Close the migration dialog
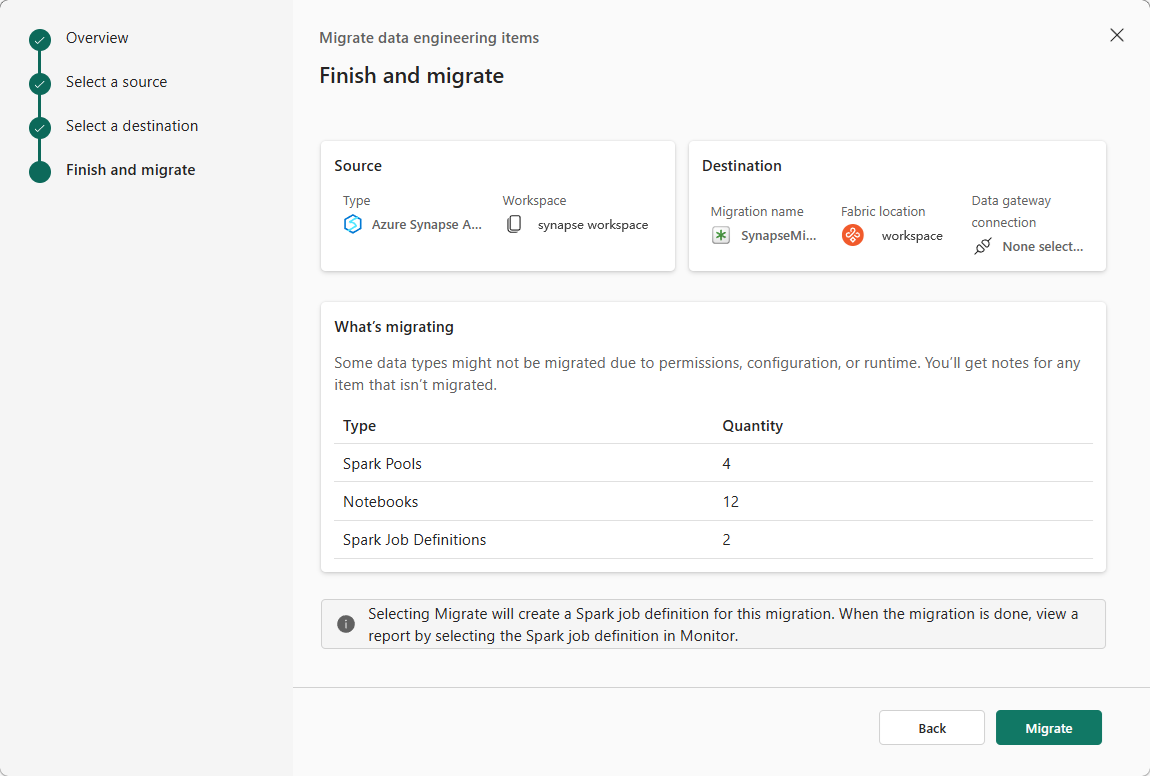The image size is (1150, 776). tap(1116, 35)
